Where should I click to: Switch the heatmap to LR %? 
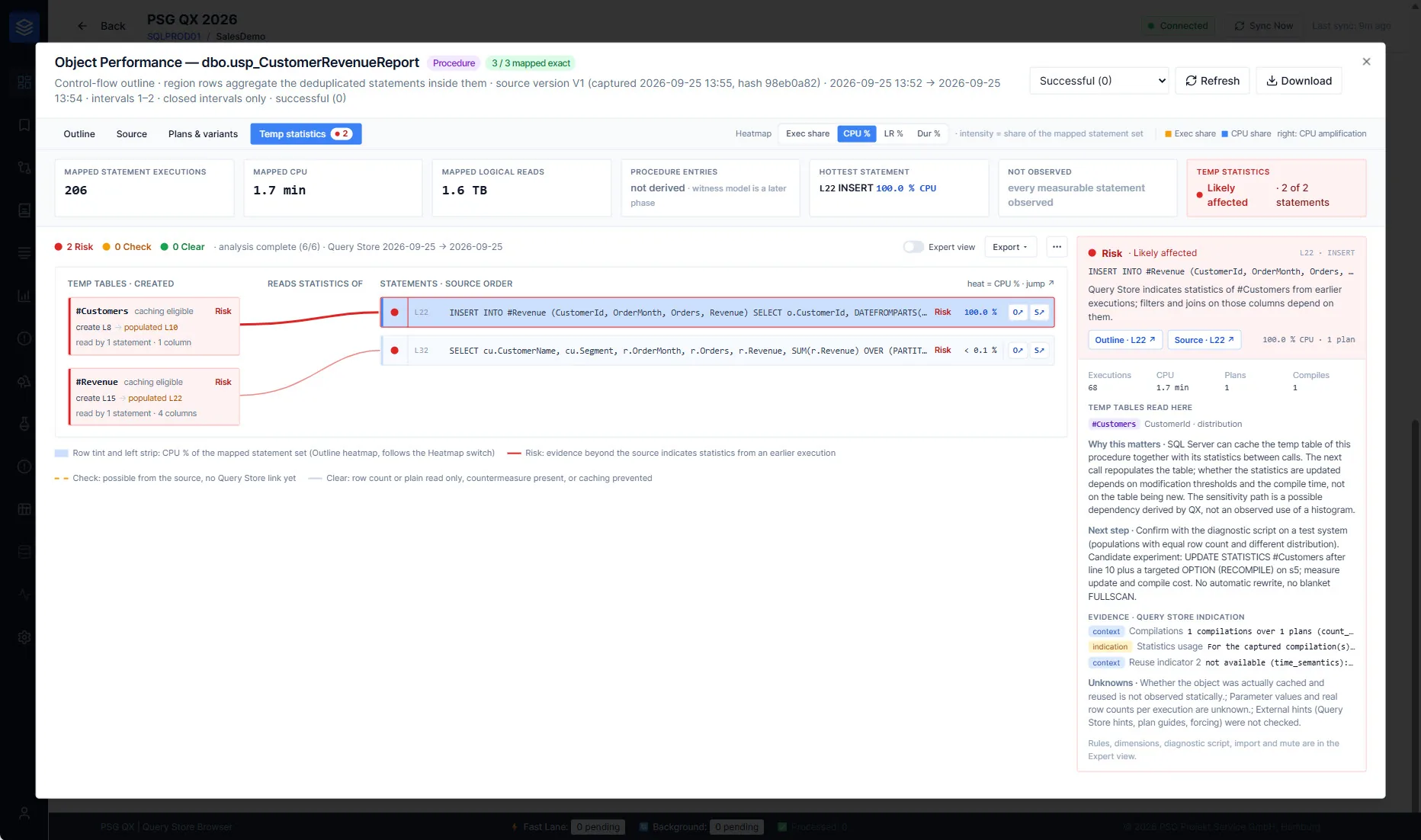(x=893, y=133)
